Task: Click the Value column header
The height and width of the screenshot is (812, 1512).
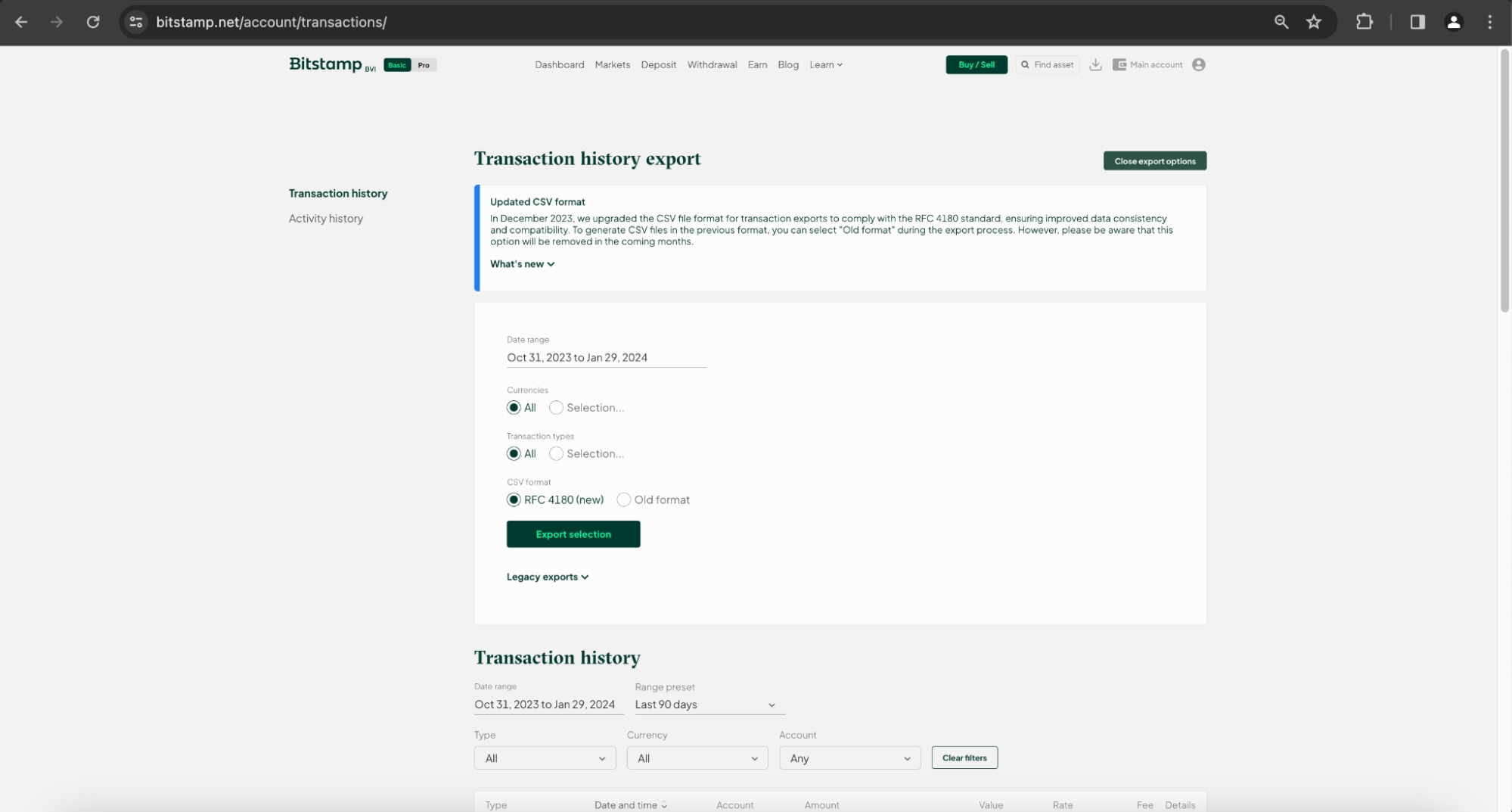Action: 991,805
